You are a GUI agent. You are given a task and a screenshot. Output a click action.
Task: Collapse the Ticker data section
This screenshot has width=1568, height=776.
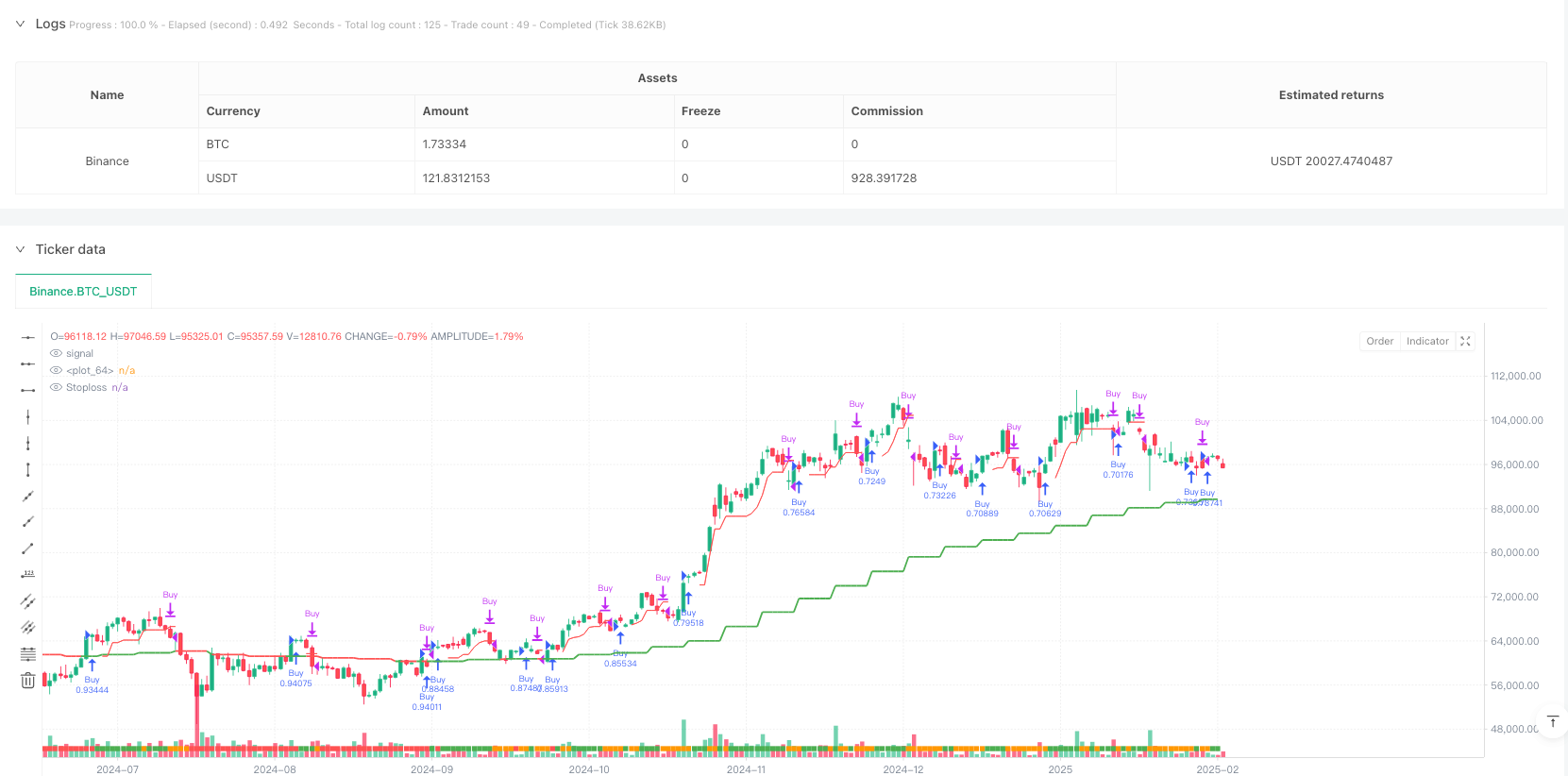coord(20,250)
